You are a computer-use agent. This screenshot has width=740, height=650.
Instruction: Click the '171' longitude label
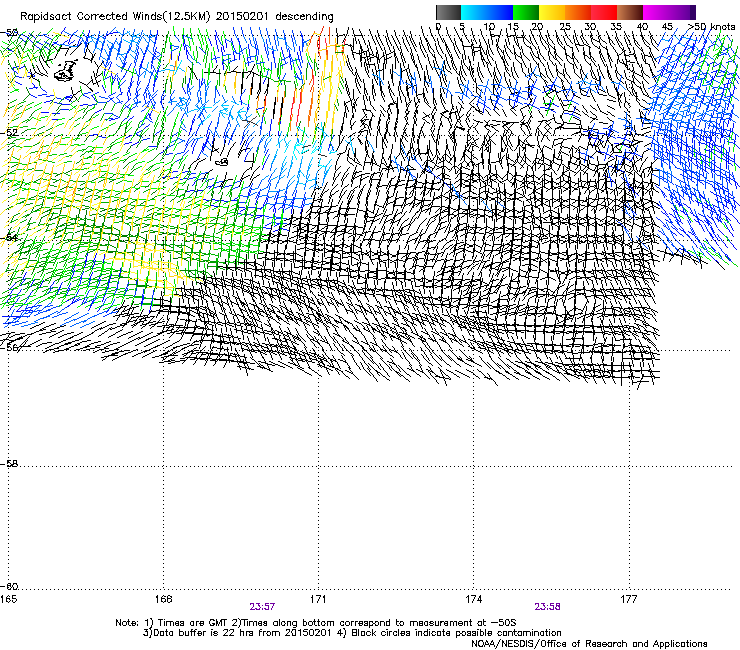point(318,599)
